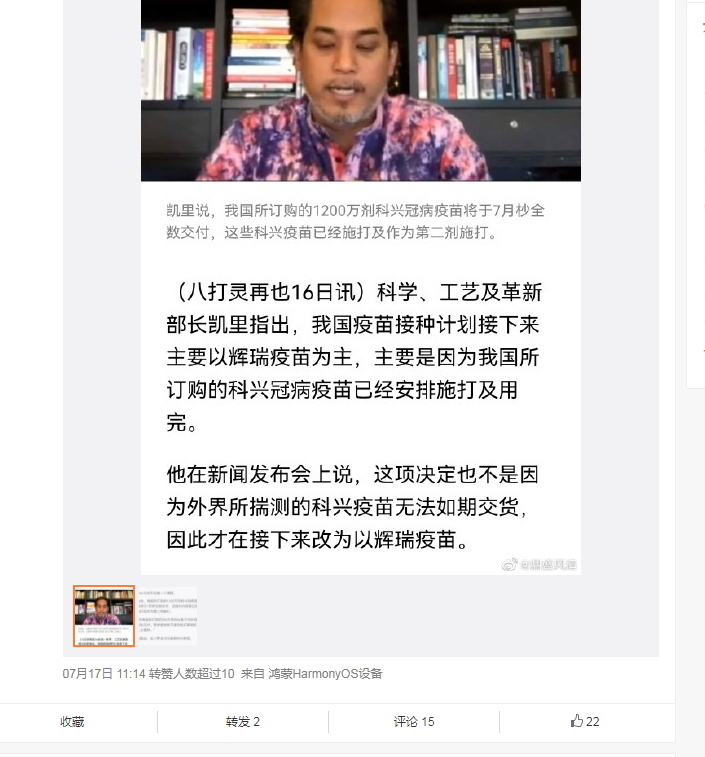Open the 转发 2 repost option
The width and height of the screenshot is (705, 757).
coord(243,721)
